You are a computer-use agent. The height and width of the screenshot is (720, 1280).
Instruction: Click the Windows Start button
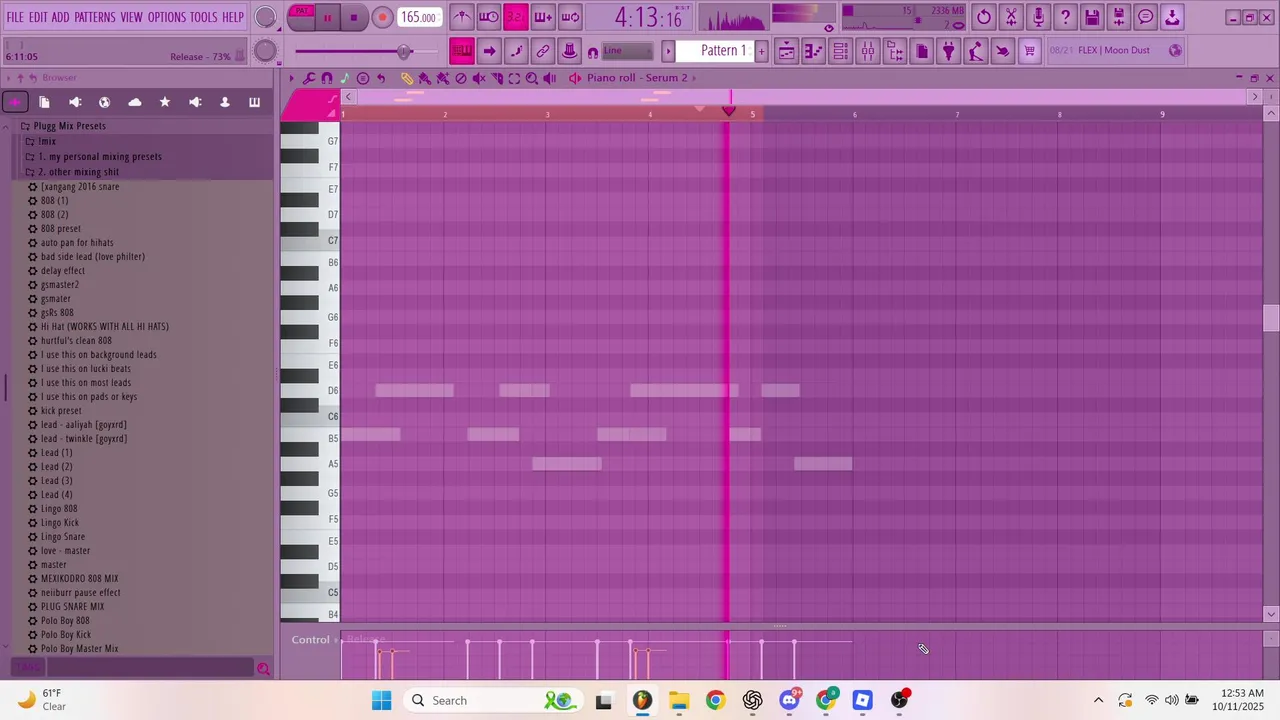pos(382,700)
